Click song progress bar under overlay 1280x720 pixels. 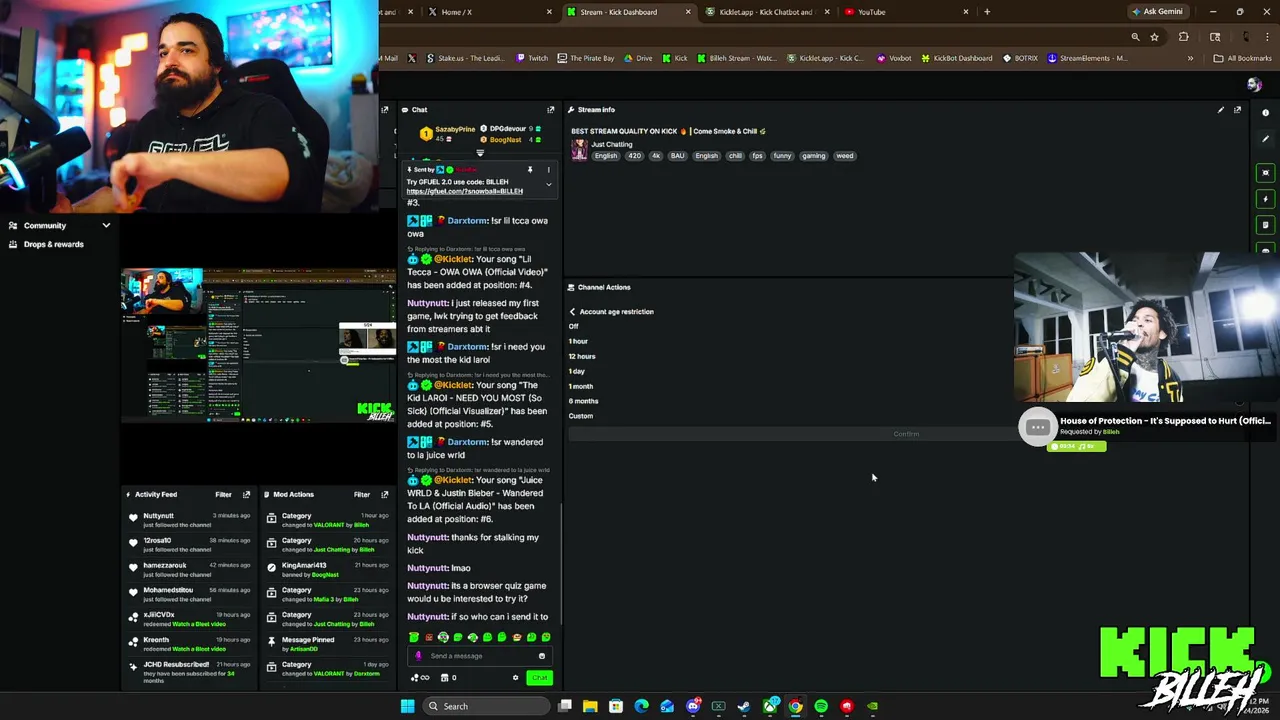pos(1076,446)
